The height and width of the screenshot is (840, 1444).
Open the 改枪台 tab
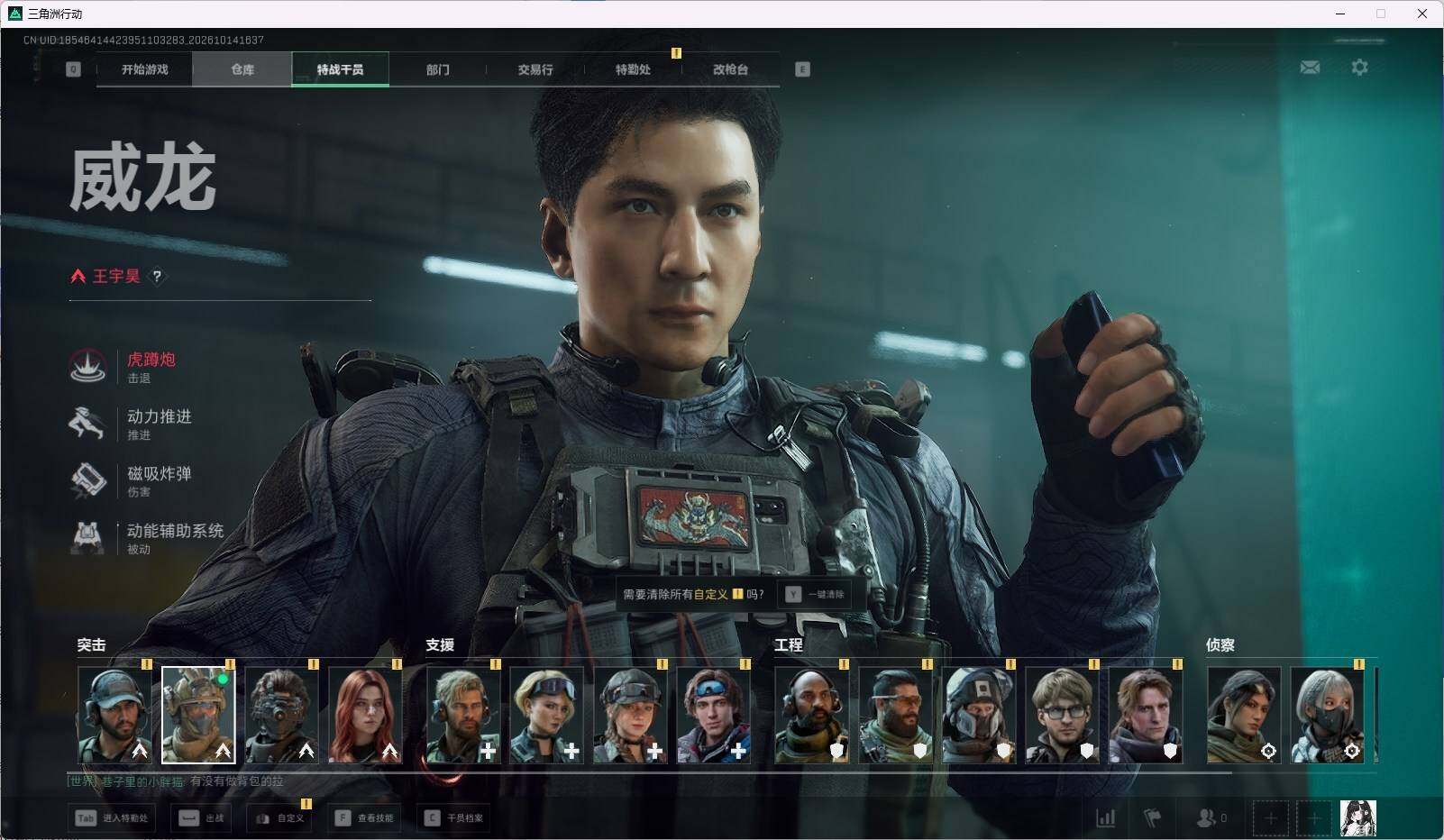click(x=730, y=69)
